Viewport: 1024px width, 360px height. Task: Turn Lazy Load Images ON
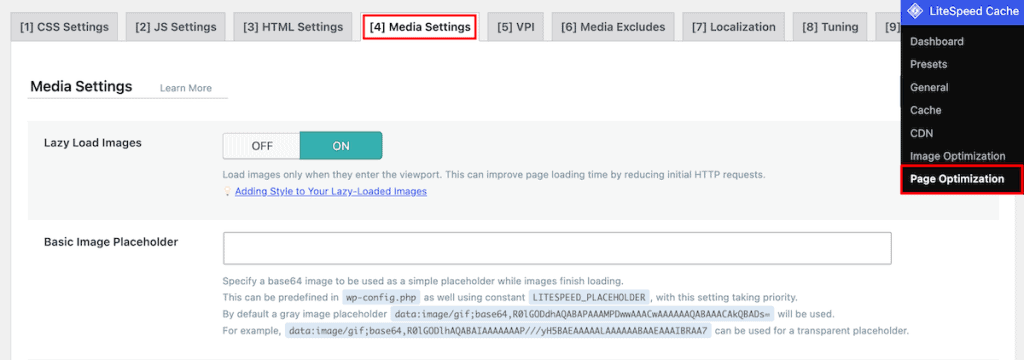(x=341, y=146)
